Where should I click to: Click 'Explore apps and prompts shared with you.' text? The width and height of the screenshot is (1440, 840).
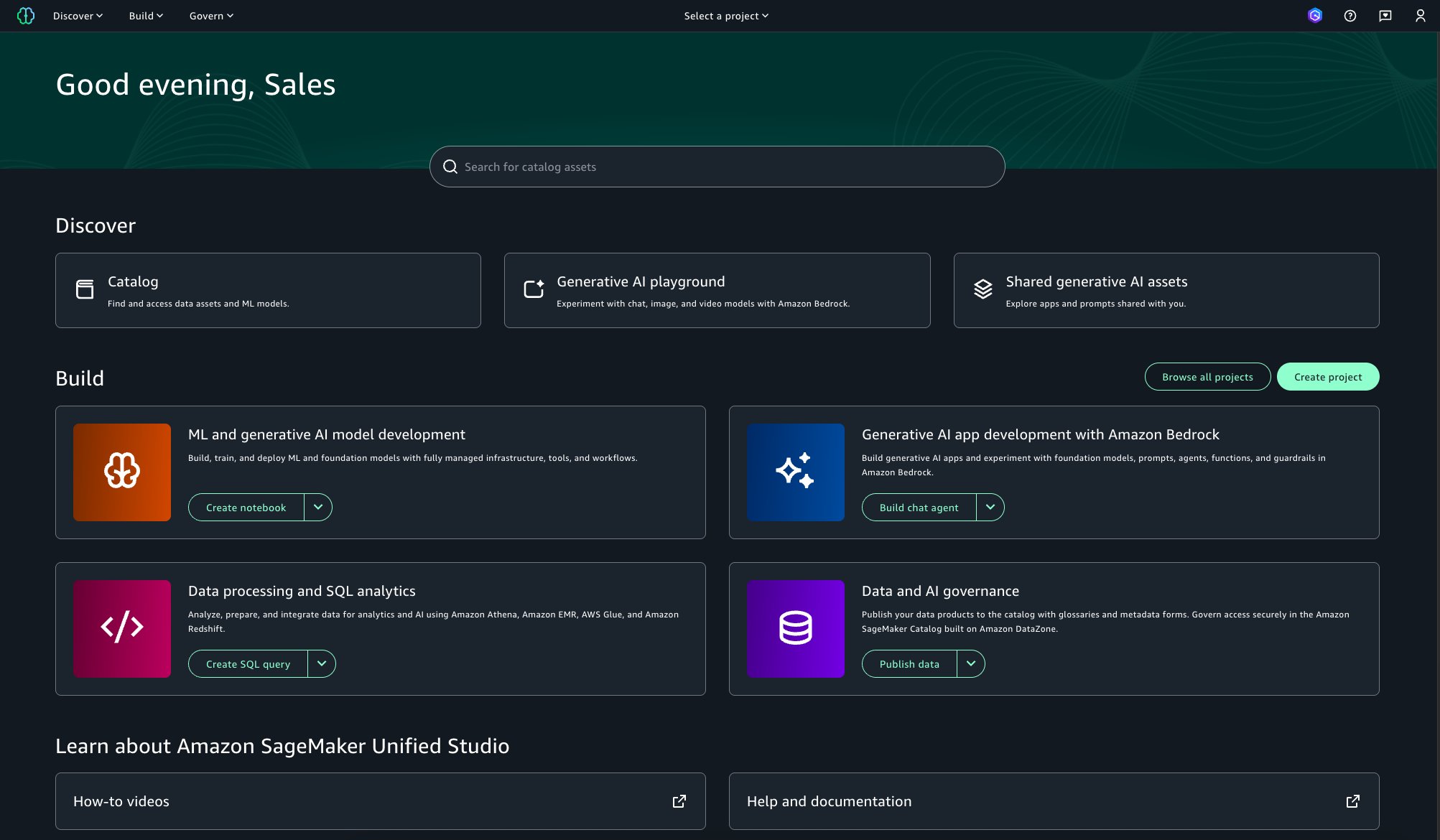coord(1095,304)
